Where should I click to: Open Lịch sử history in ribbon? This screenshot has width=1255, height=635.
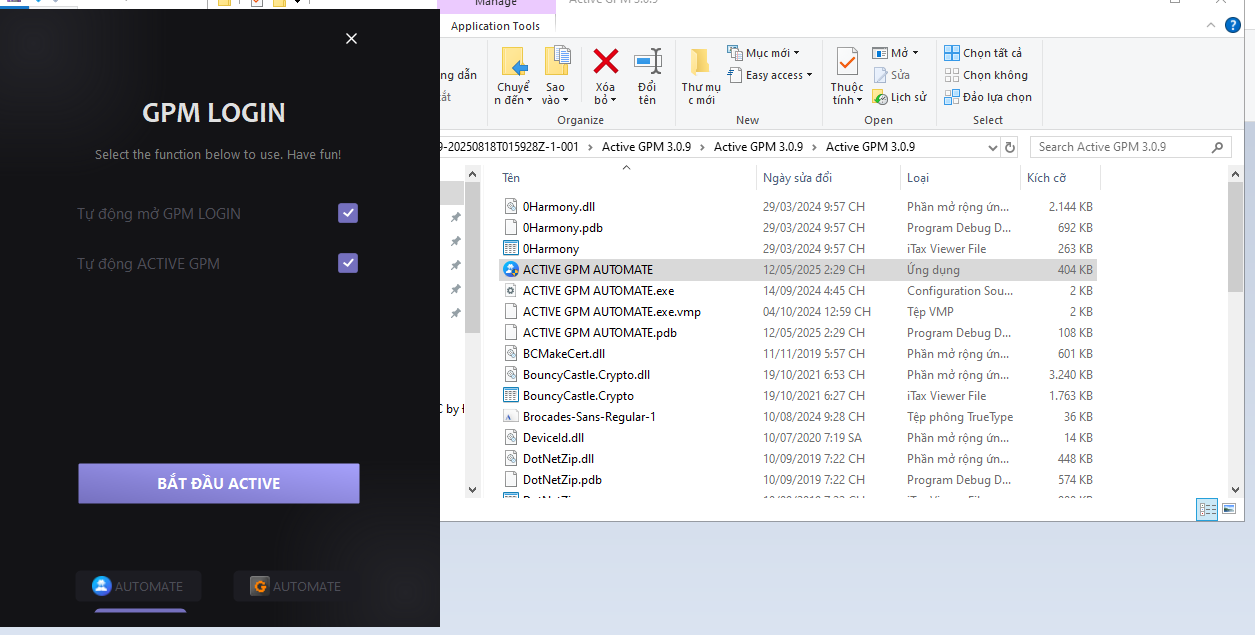(879, 97)
